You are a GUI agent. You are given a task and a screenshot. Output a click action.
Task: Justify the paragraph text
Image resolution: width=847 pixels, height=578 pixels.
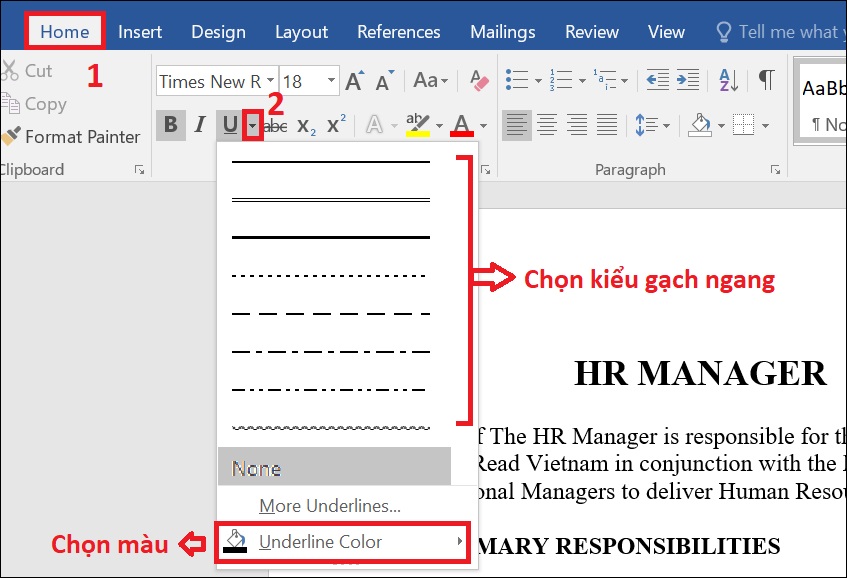[x=607, y=125]
